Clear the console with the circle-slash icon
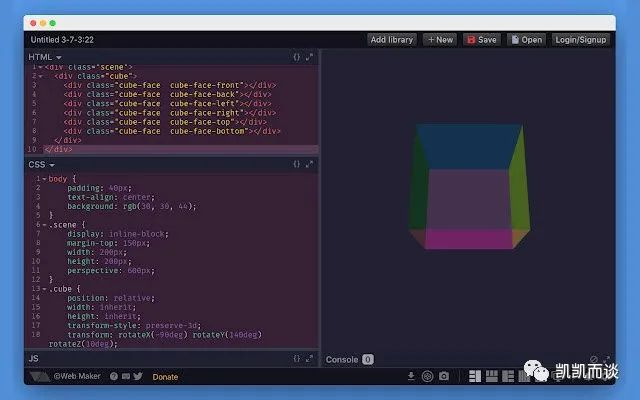Screen dimensions: 640x400 pyautogui.click(x=593, y=359)
